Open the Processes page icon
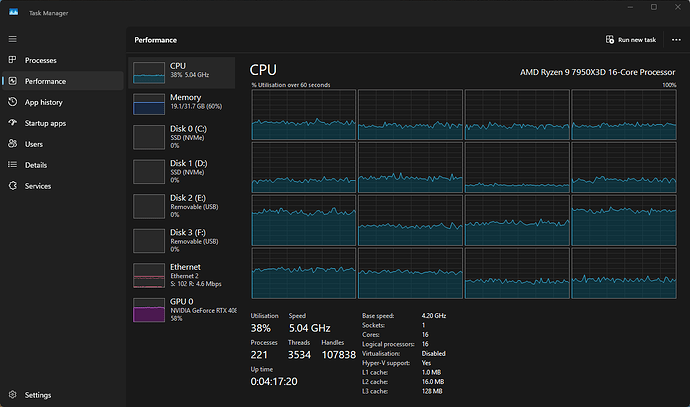Viewport: 690px width, 407px height. [13, 60]
